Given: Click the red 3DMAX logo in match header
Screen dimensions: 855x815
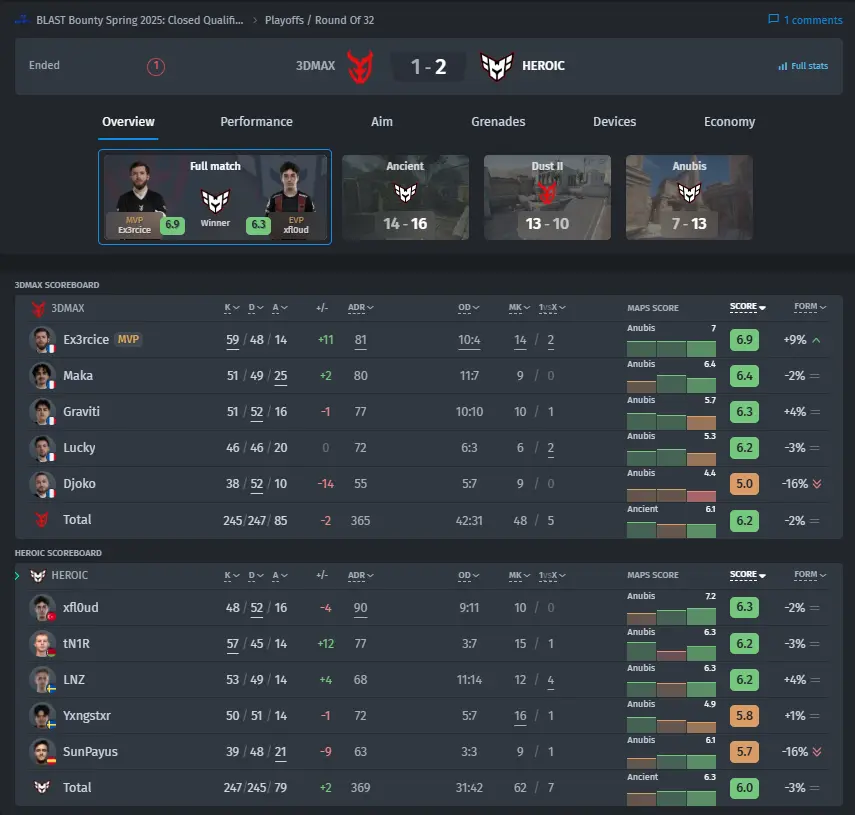Looking at the screenshot, I should (360, 67).
